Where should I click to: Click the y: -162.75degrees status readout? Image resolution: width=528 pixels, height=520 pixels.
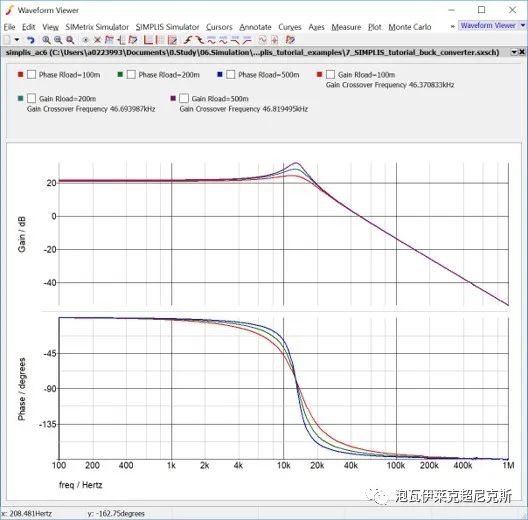pos(116,514)
